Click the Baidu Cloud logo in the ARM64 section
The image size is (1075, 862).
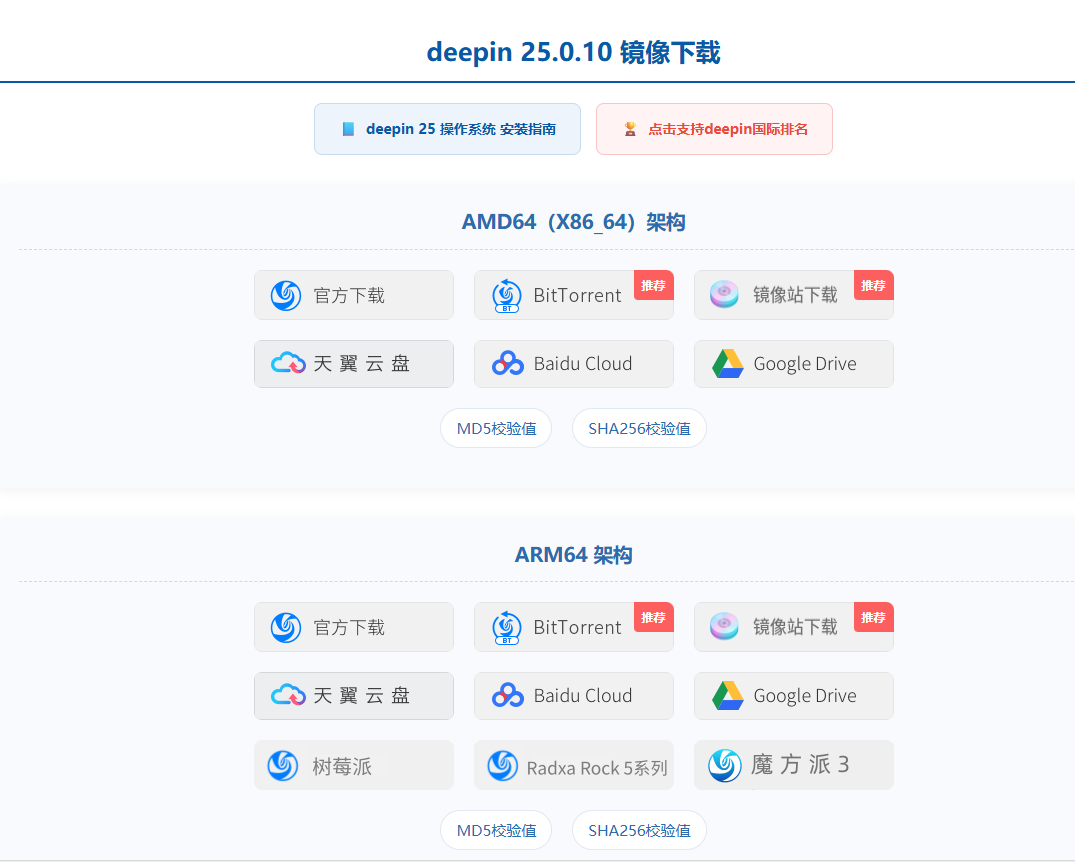[508, 695]
